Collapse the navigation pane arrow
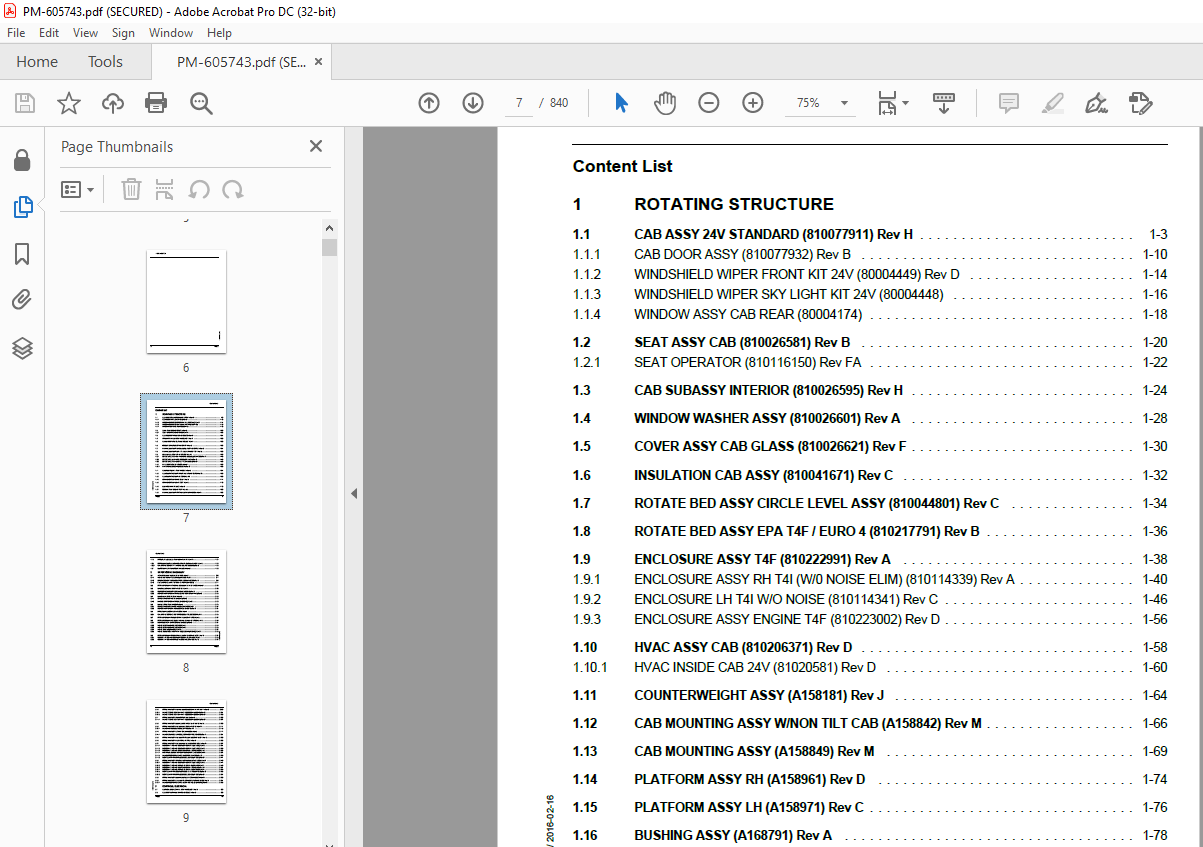The width and height of the screenshot is (1203, 847). click(354, 493)
